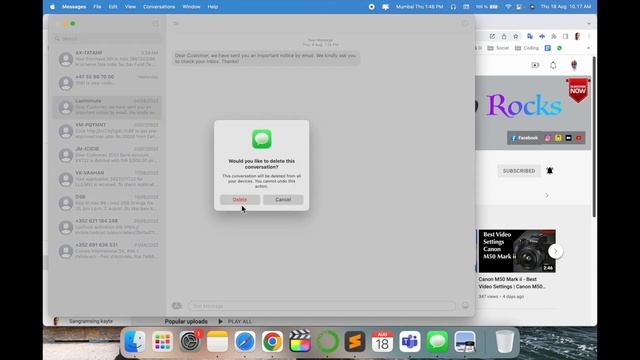Viewport: 640px width, 360px height.
Task: Open the Canon M50 Mark ii video thumbnail
Action: tap(517, 251)
